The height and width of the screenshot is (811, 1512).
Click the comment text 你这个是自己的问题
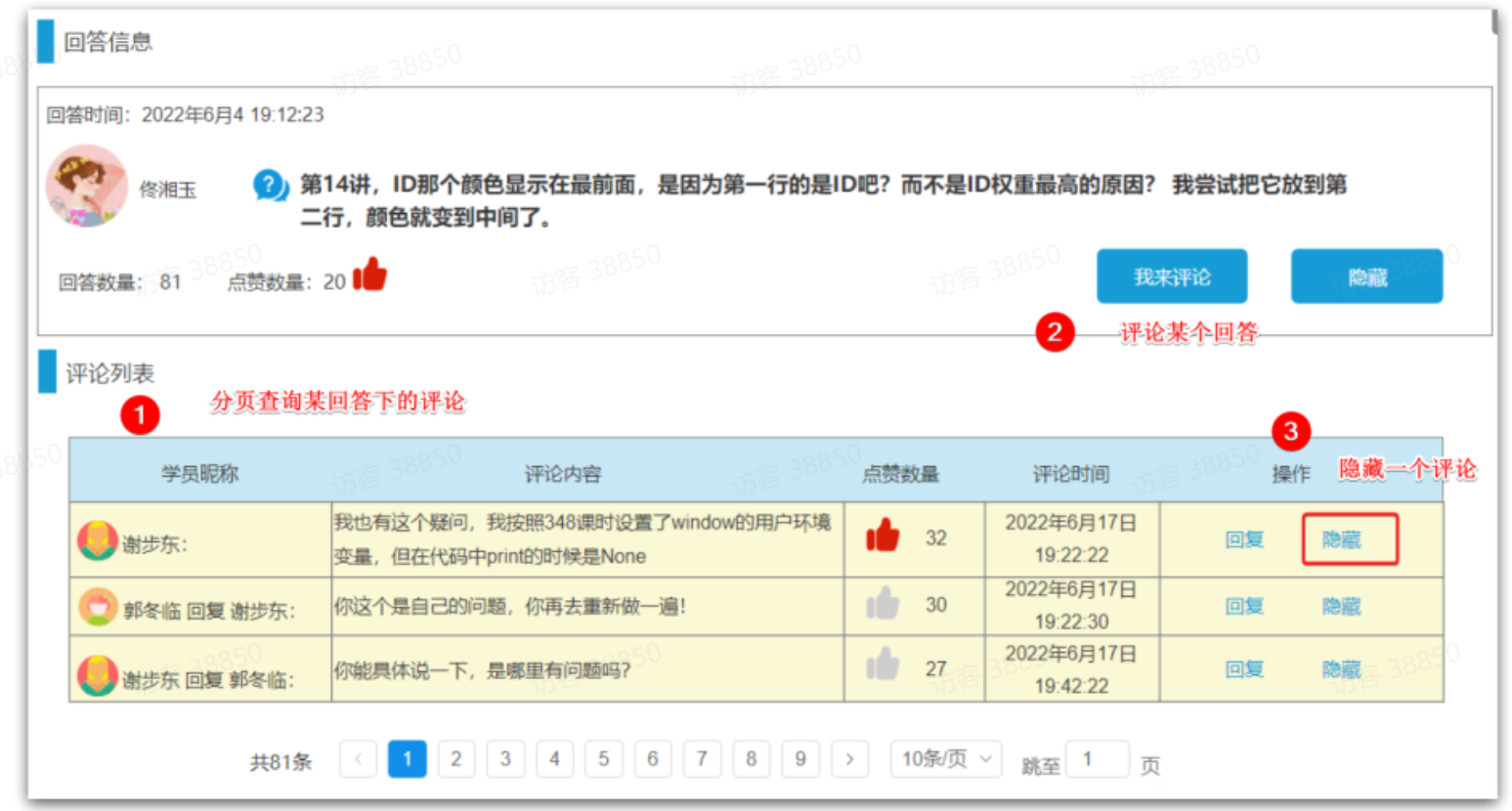click(x=510, y=607)
